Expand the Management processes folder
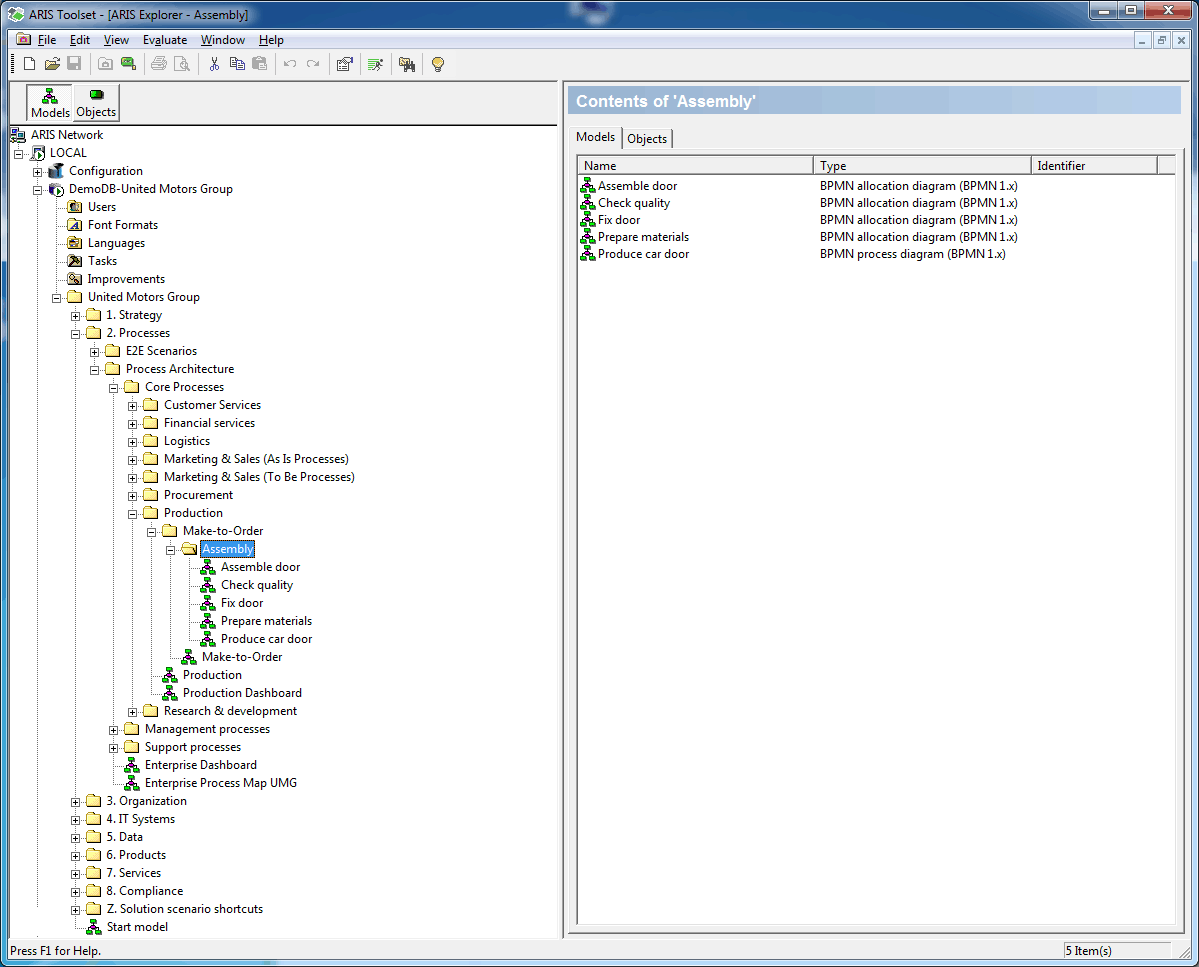This screenshot has width=1199, height=967. [x=113, y=730]
